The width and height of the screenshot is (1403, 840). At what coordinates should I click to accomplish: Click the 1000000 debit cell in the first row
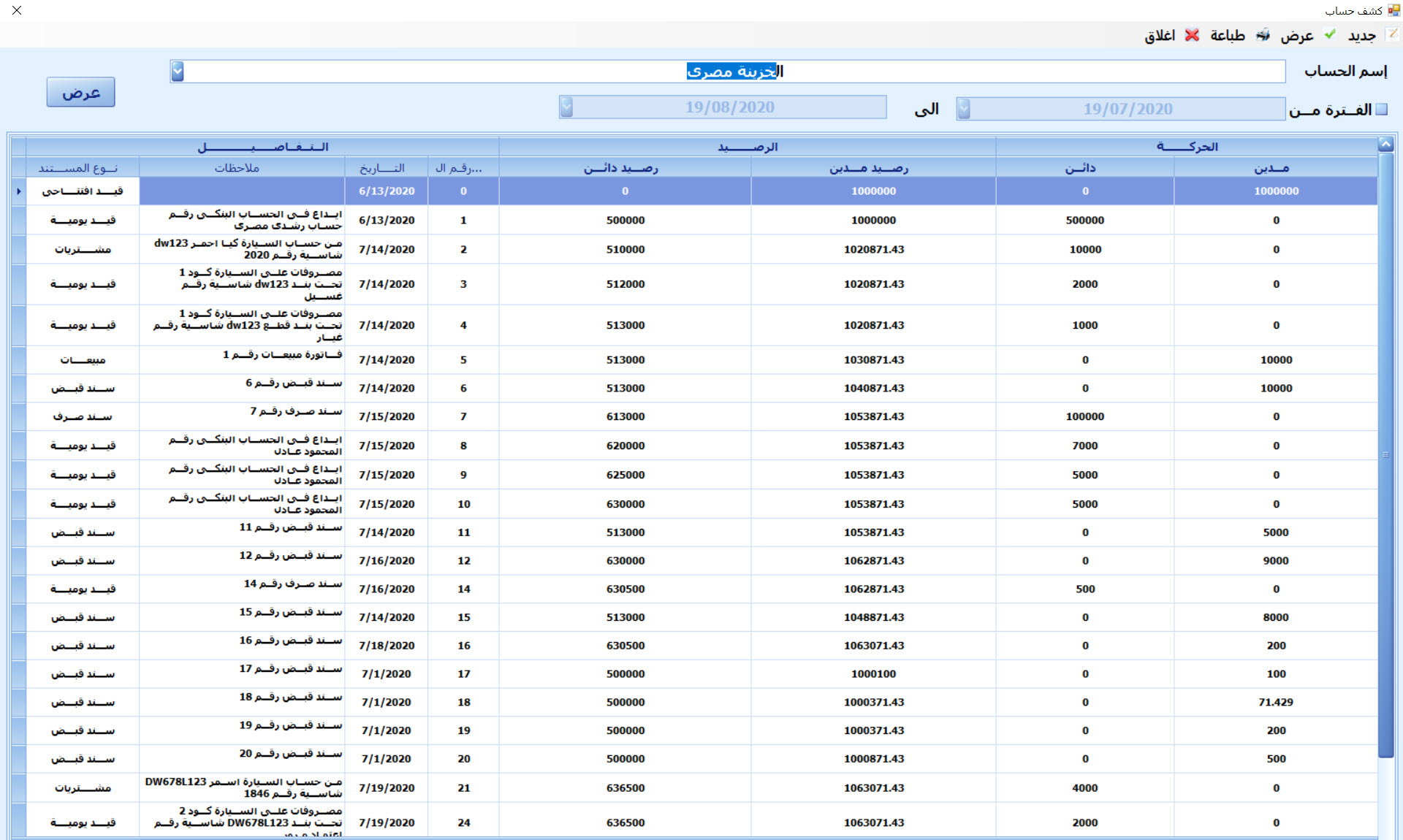tap(1276, 191)
